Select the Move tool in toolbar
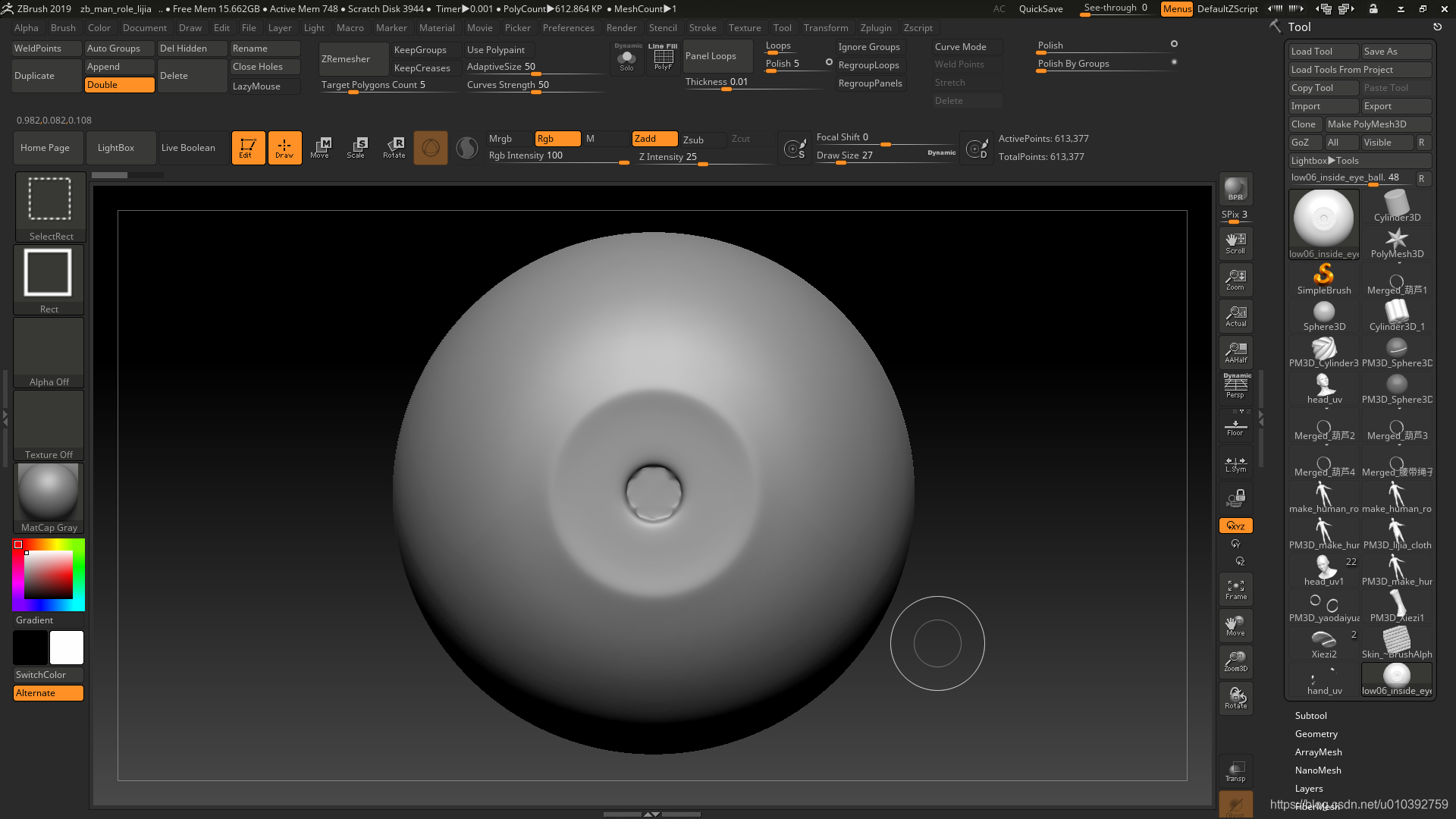The width and height of the screenshot is (1456, 819). click(320, 147)
